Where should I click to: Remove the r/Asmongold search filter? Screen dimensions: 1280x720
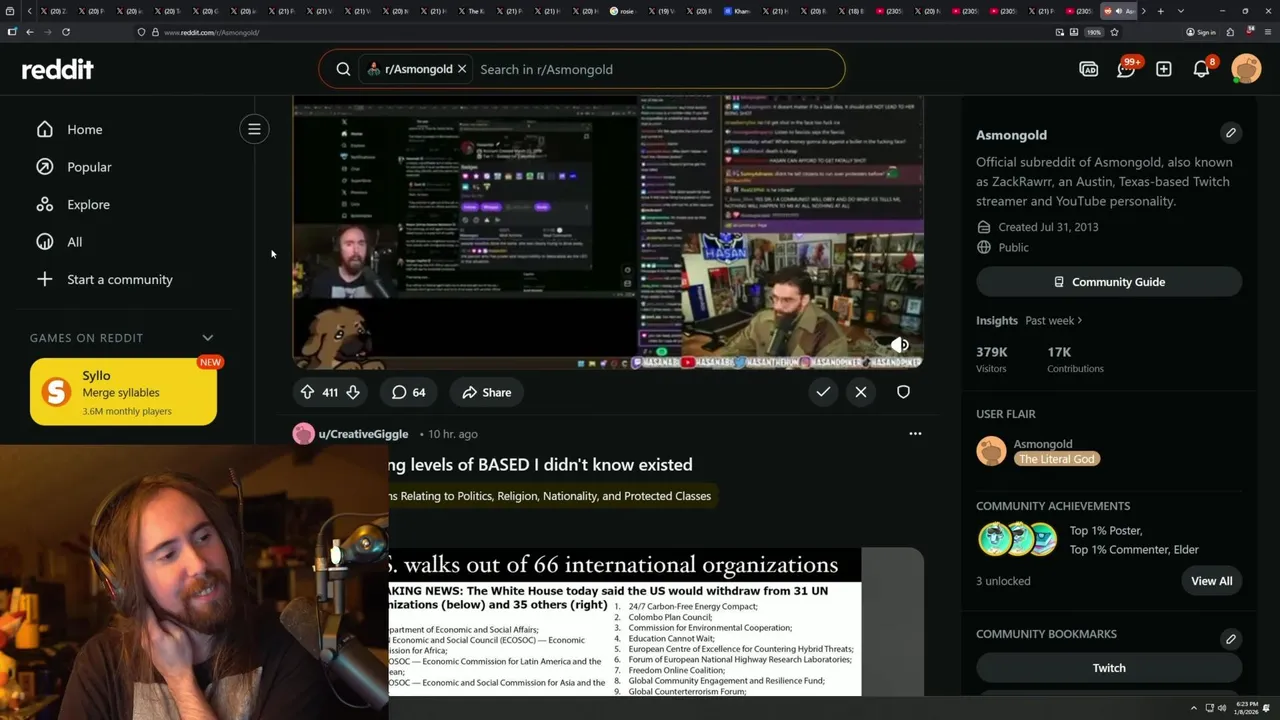click(x=462, y=69)
